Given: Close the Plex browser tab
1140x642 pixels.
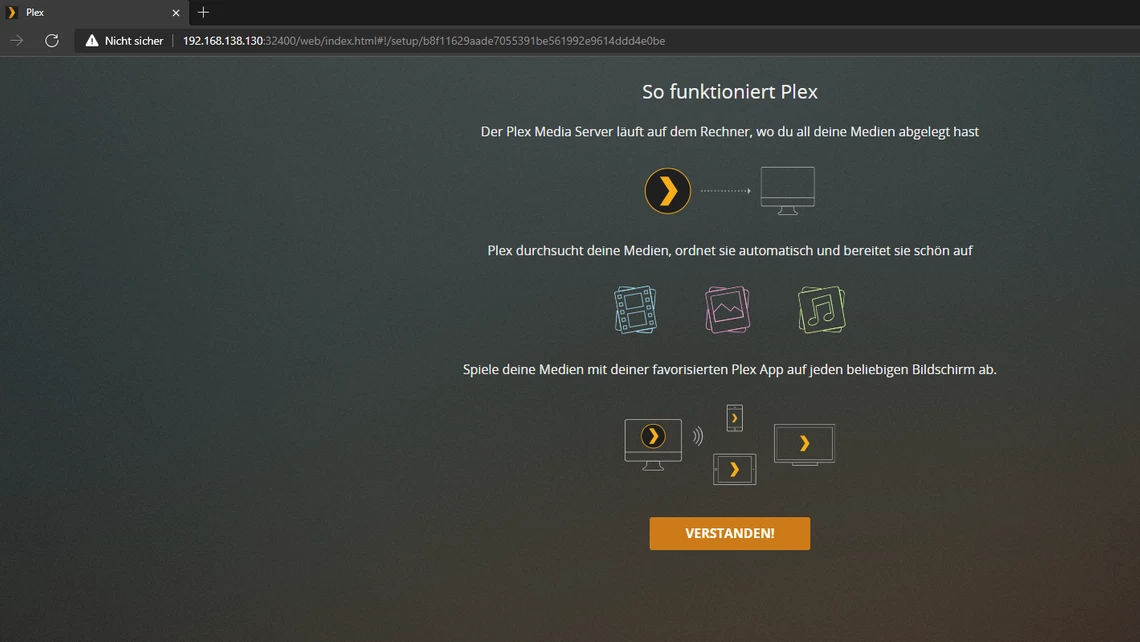Looking at the screenshot, I should click(x=175, y=12).
